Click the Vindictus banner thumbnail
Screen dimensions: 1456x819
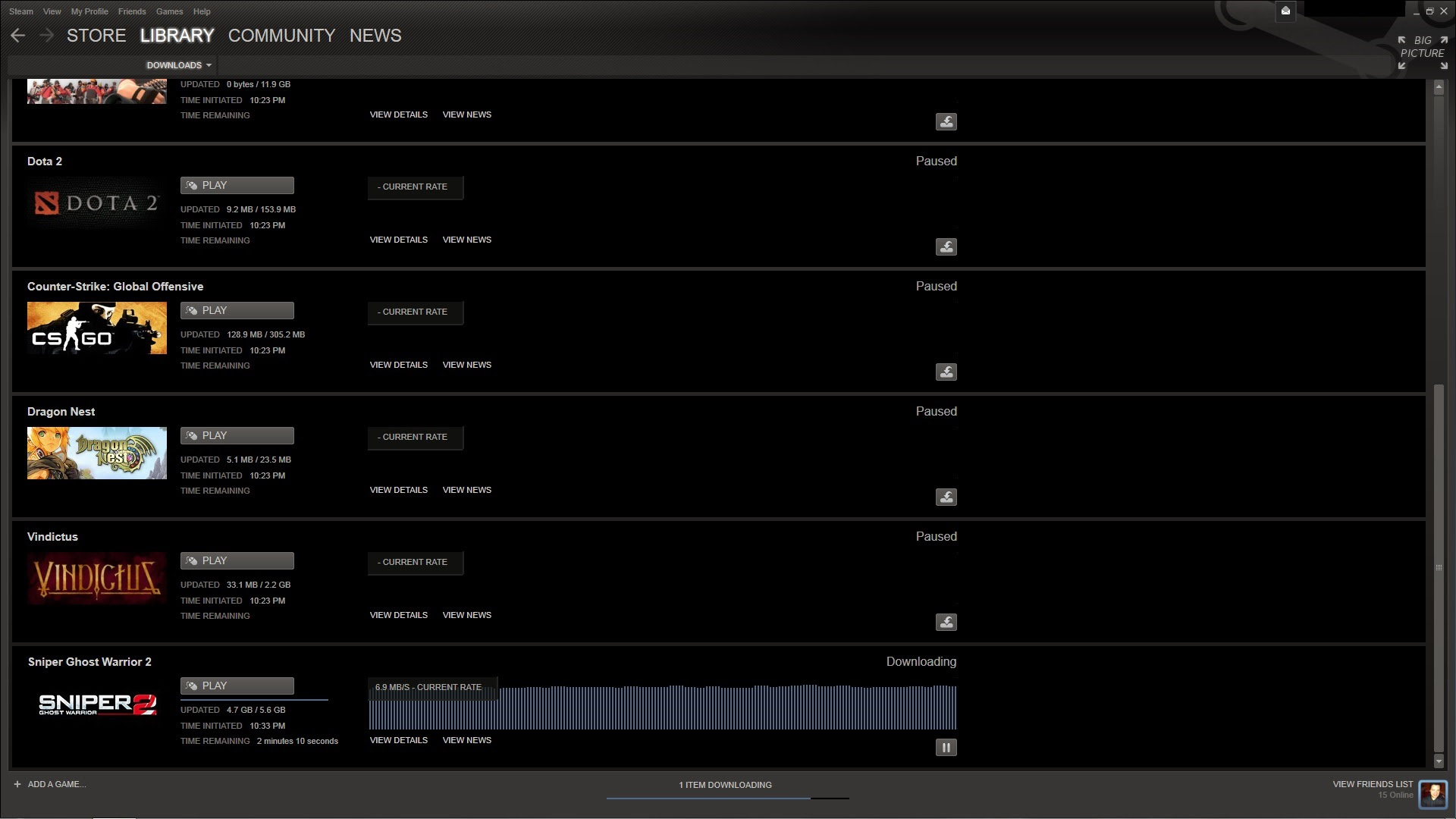(97, 578)
